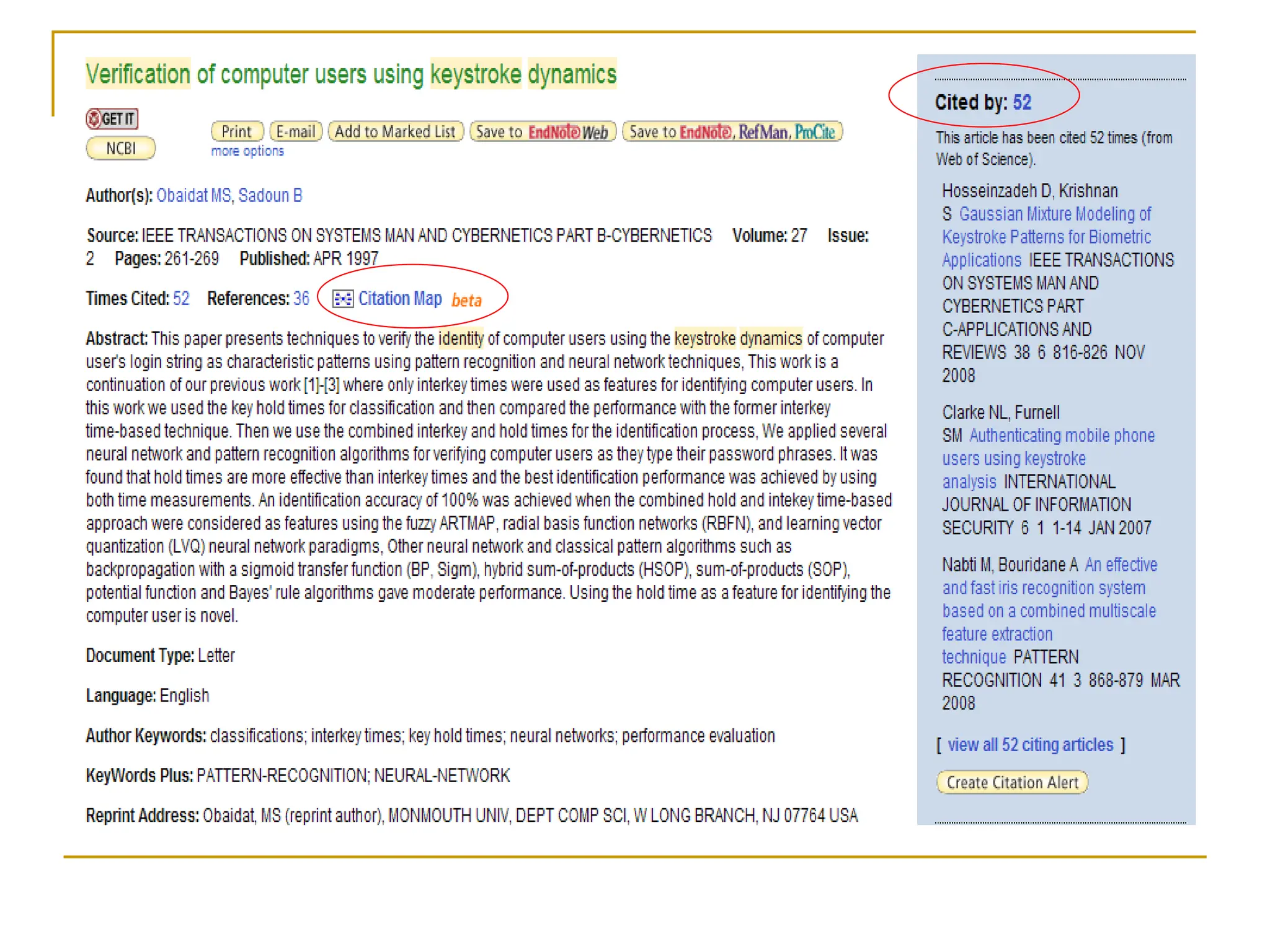Viewport: 1270px width, 952px height.
Task: View all 52 citing articles
Action: pyautogui.click(x=1030, y=744)
